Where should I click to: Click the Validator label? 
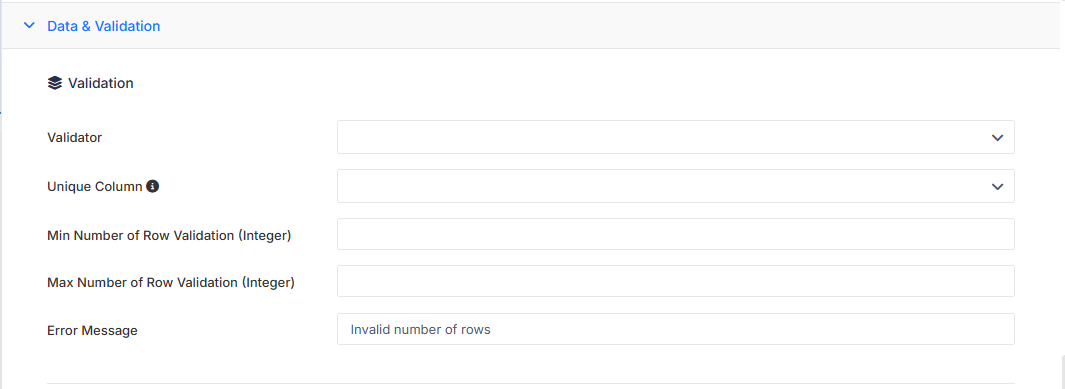coord(75,137)
